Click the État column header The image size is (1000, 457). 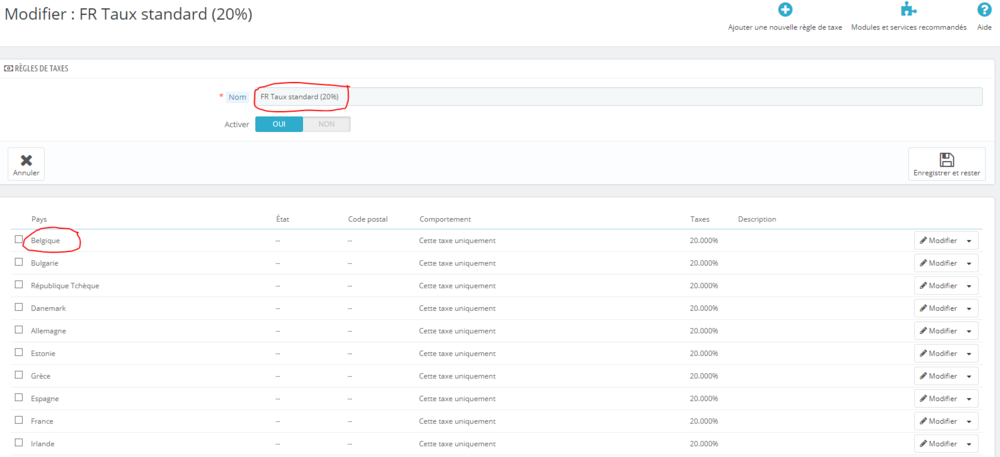[x=283, y=219]
